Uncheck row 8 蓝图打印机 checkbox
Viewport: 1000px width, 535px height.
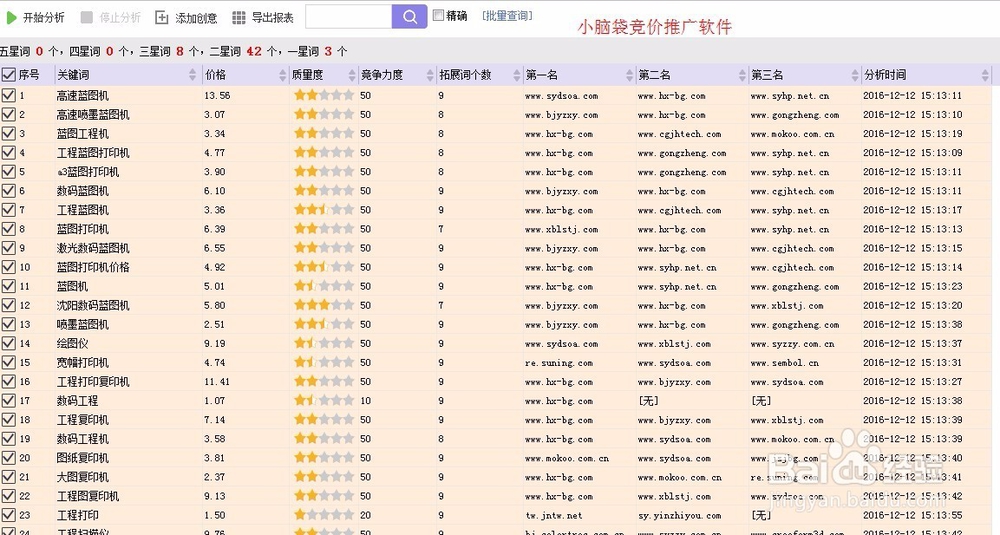(8, 228)
